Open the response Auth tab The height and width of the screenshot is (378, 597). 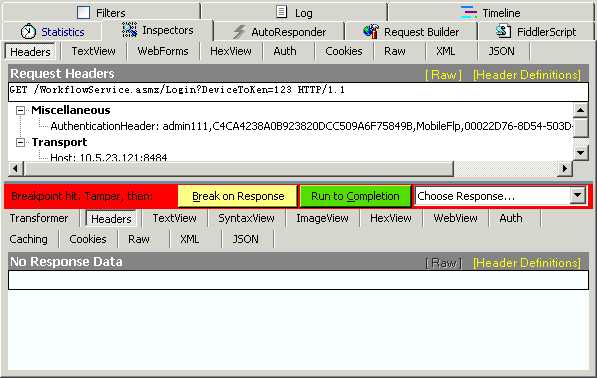511,219
